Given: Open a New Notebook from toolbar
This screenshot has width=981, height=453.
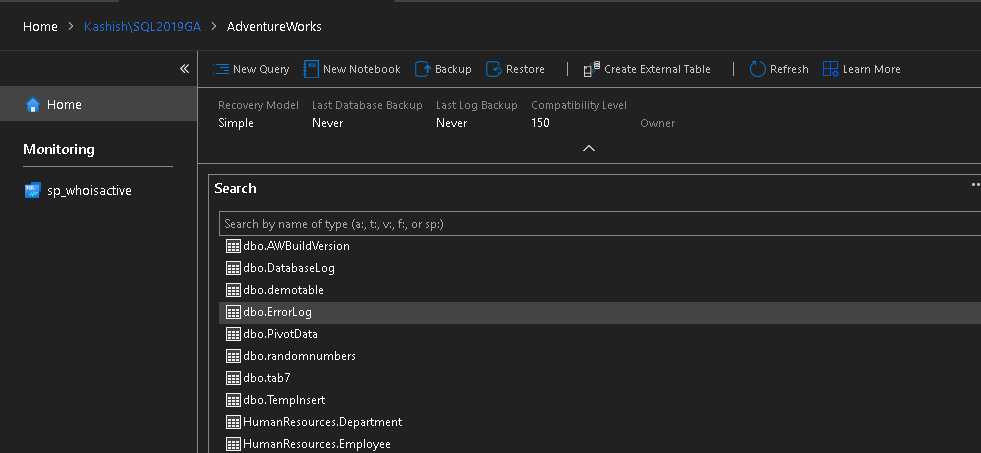Looking at the screenshot, I should [311, 69].
